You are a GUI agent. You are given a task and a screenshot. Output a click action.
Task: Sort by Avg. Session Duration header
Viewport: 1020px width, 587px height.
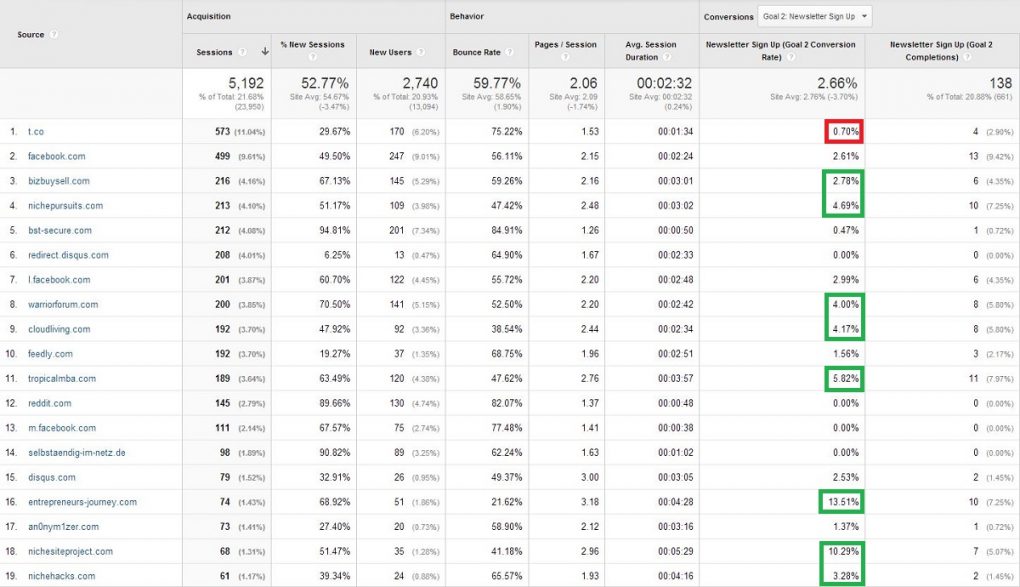[x=651, y=51]
